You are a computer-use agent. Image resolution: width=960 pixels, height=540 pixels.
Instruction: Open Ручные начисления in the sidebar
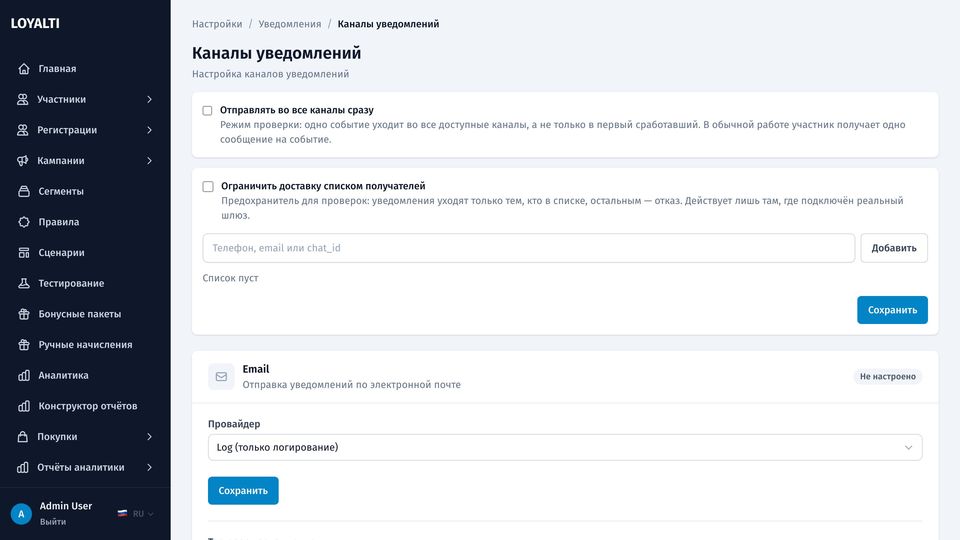coord(85,345)
